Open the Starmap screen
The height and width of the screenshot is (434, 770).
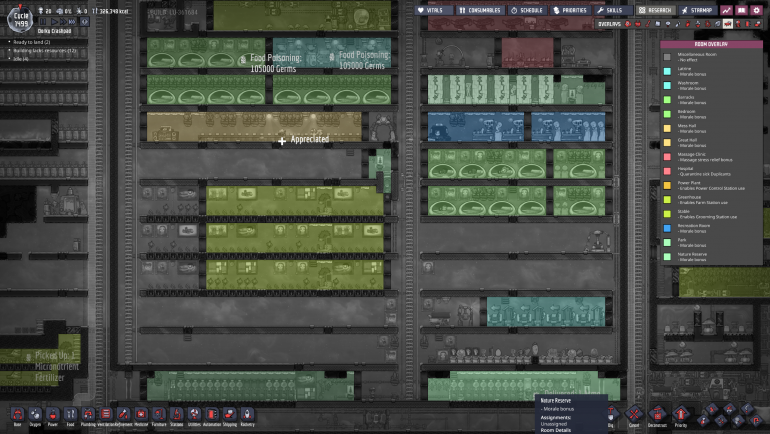point(697,10)
